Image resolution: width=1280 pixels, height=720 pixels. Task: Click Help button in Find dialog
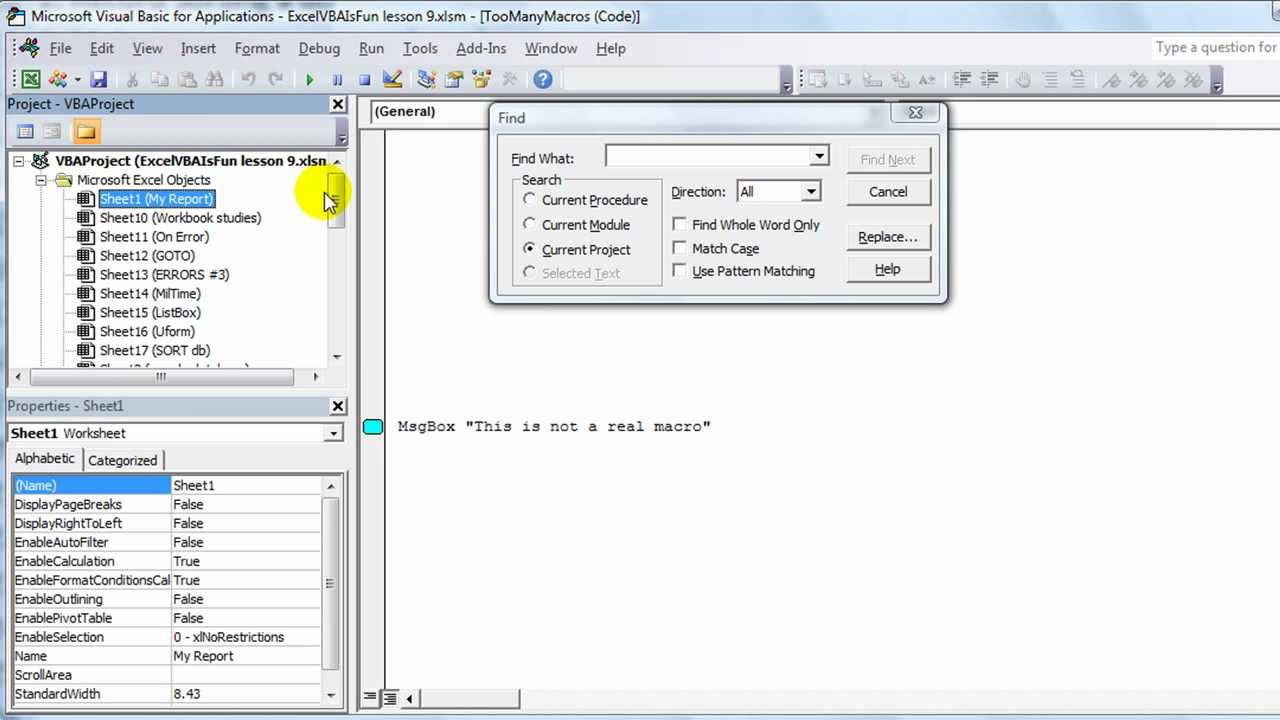point(888,269)
